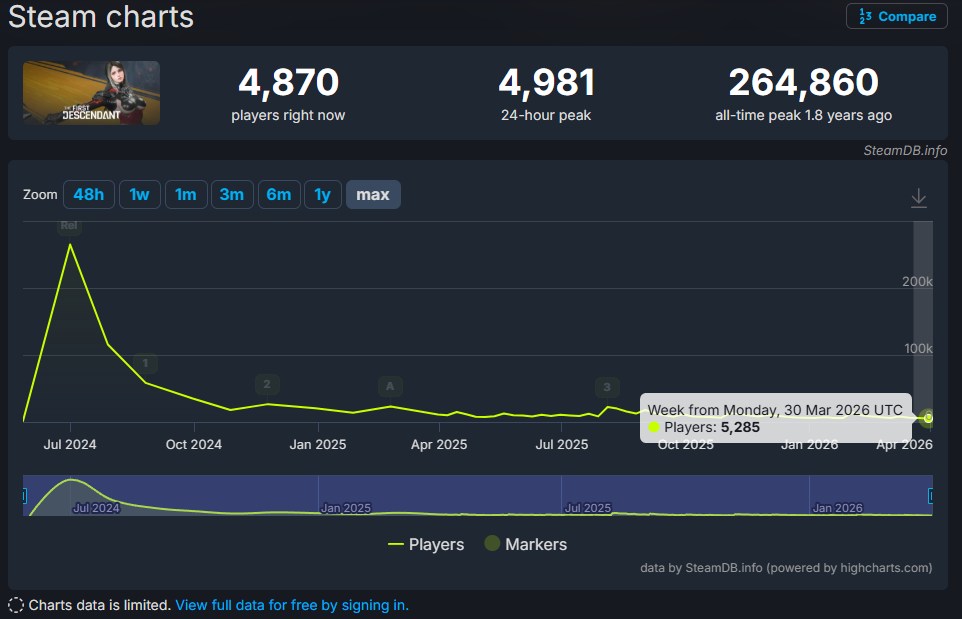Hide the Markers series via legend
This screenshot has height=619, width=962.
(525, 544)
